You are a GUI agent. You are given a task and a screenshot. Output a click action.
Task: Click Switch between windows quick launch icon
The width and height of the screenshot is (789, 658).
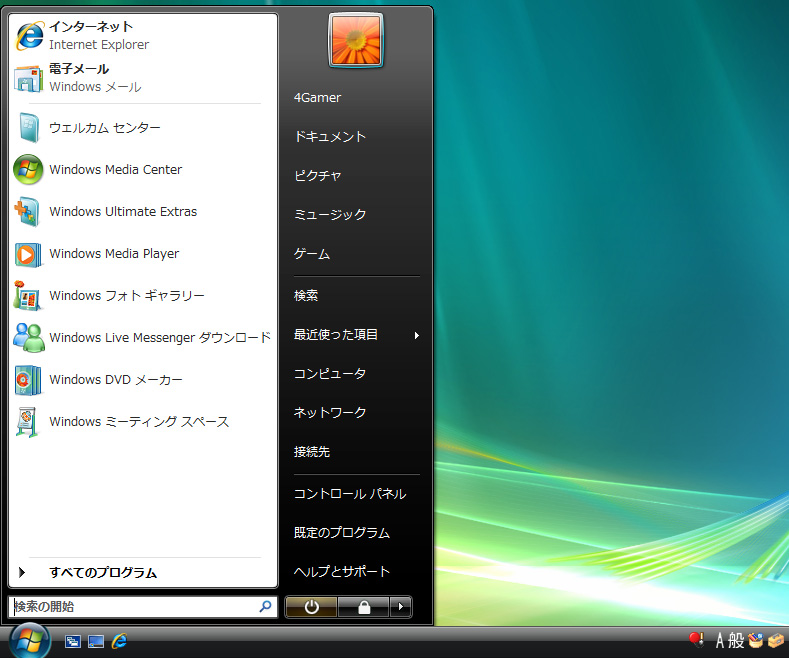[x=72, y=641]
